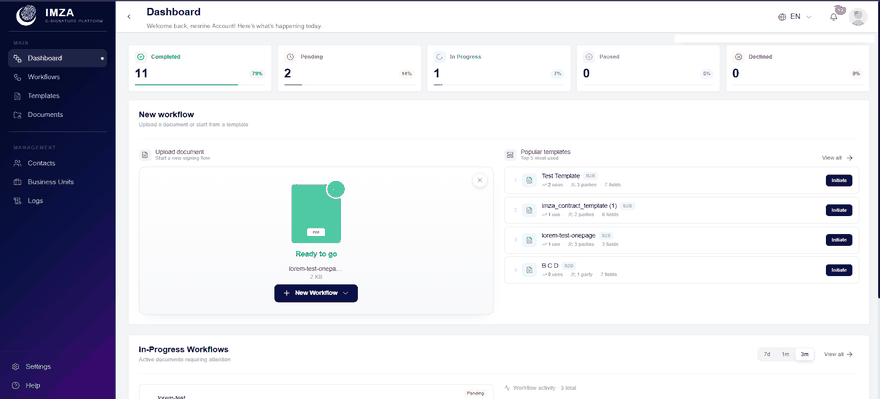Click the Declined status icon
Viewport: 880px width, 399px height.
[738, 57]
